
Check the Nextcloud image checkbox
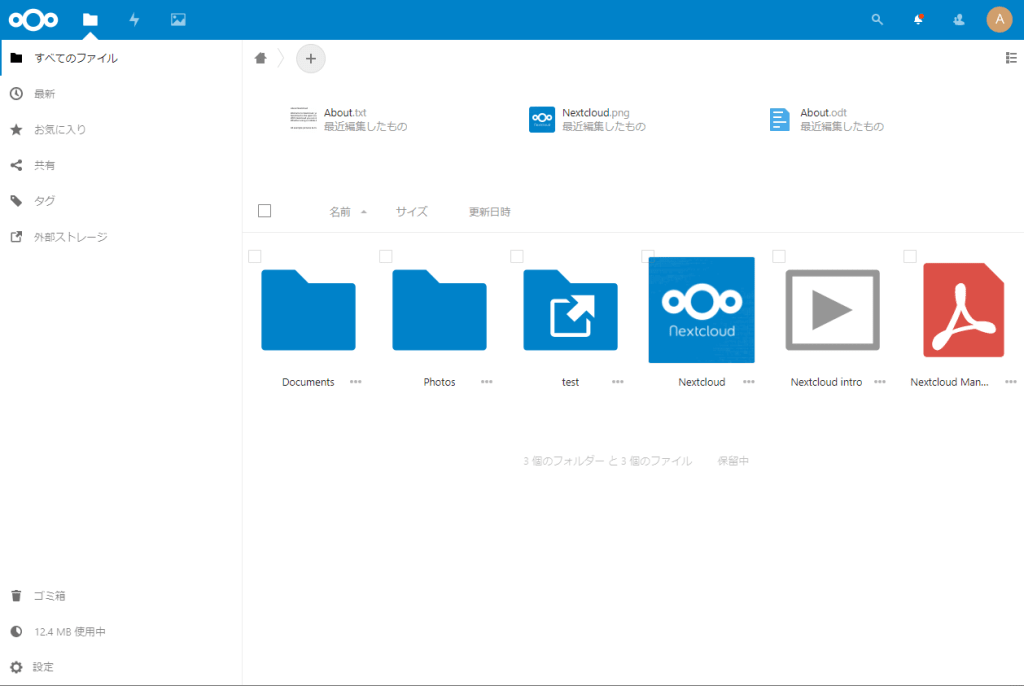coord(648,256)
